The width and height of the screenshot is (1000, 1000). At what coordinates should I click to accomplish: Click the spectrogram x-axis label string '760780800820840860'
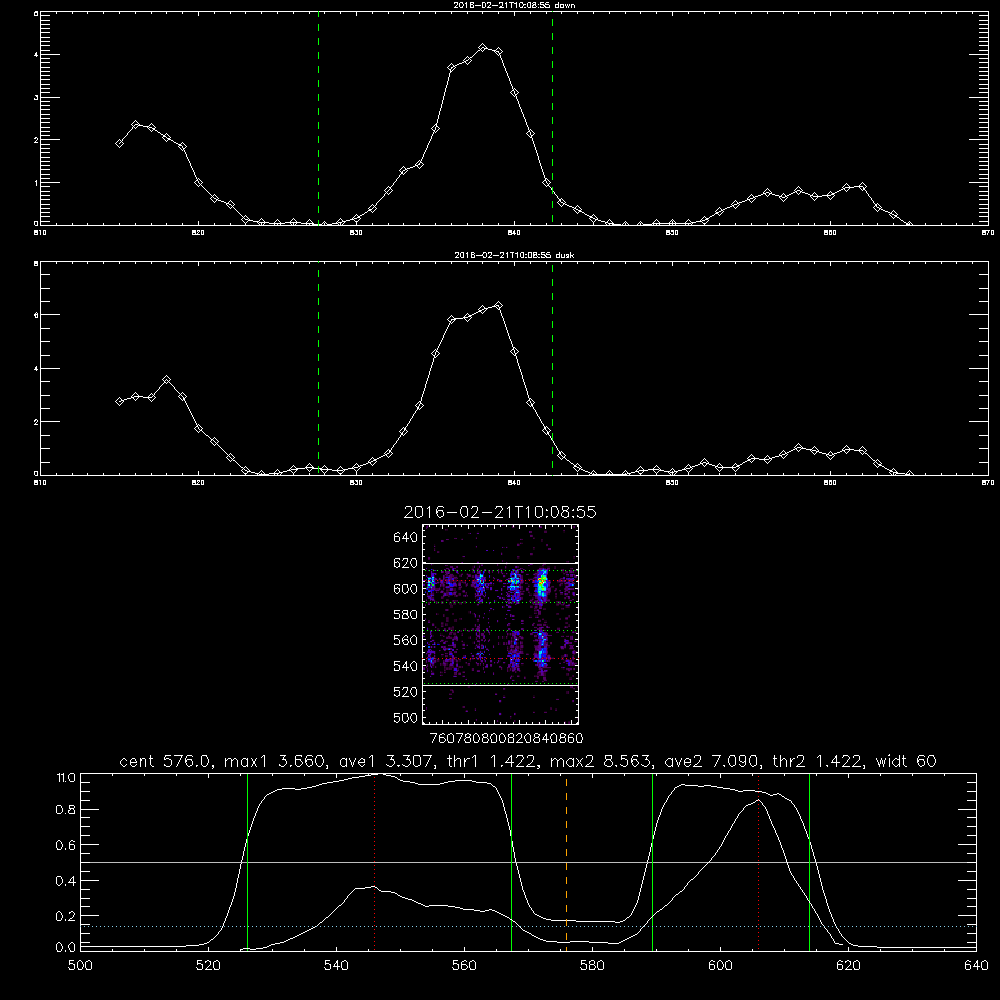(506, 739)
